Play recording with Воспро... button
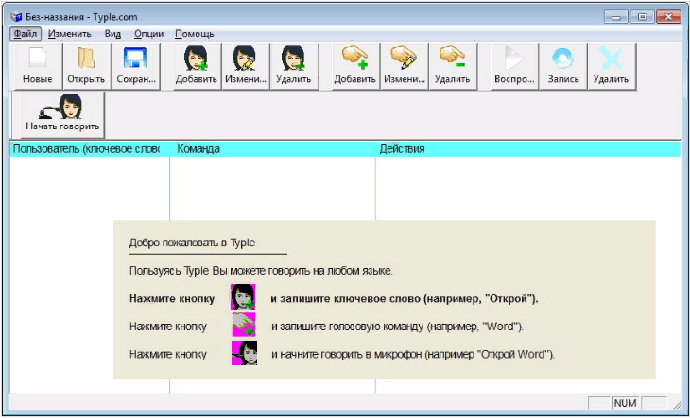This screenshot has height=419, width=690. point(514,66)
